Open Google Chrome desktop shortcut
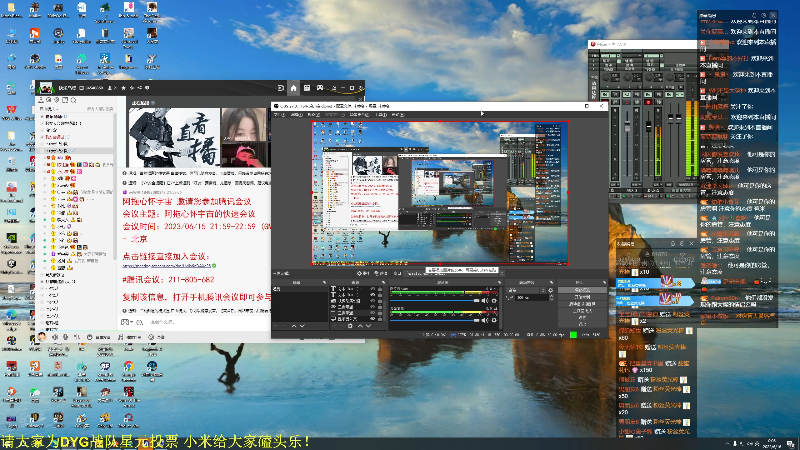 [x=129, y=366]
